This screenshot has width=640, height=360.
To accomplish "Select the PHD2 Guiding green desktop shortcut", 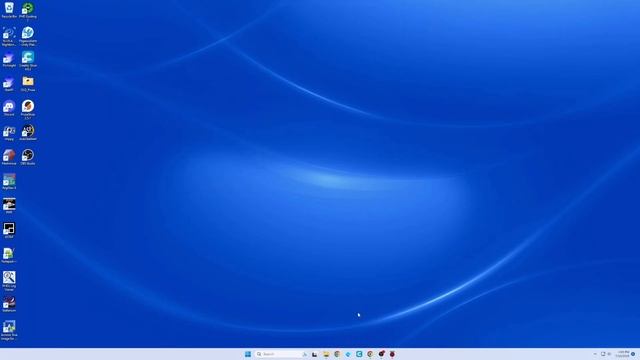I will coord(28,10).
